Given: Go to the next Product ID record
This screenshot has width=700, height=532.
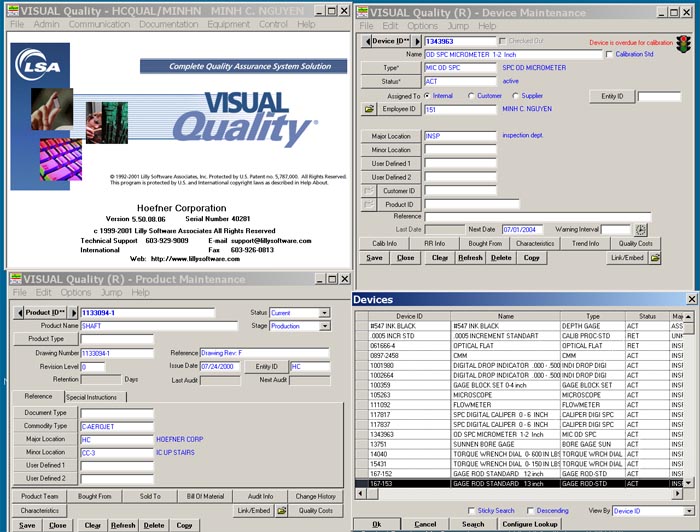Looking at the screenshot, I should (73, 312).
